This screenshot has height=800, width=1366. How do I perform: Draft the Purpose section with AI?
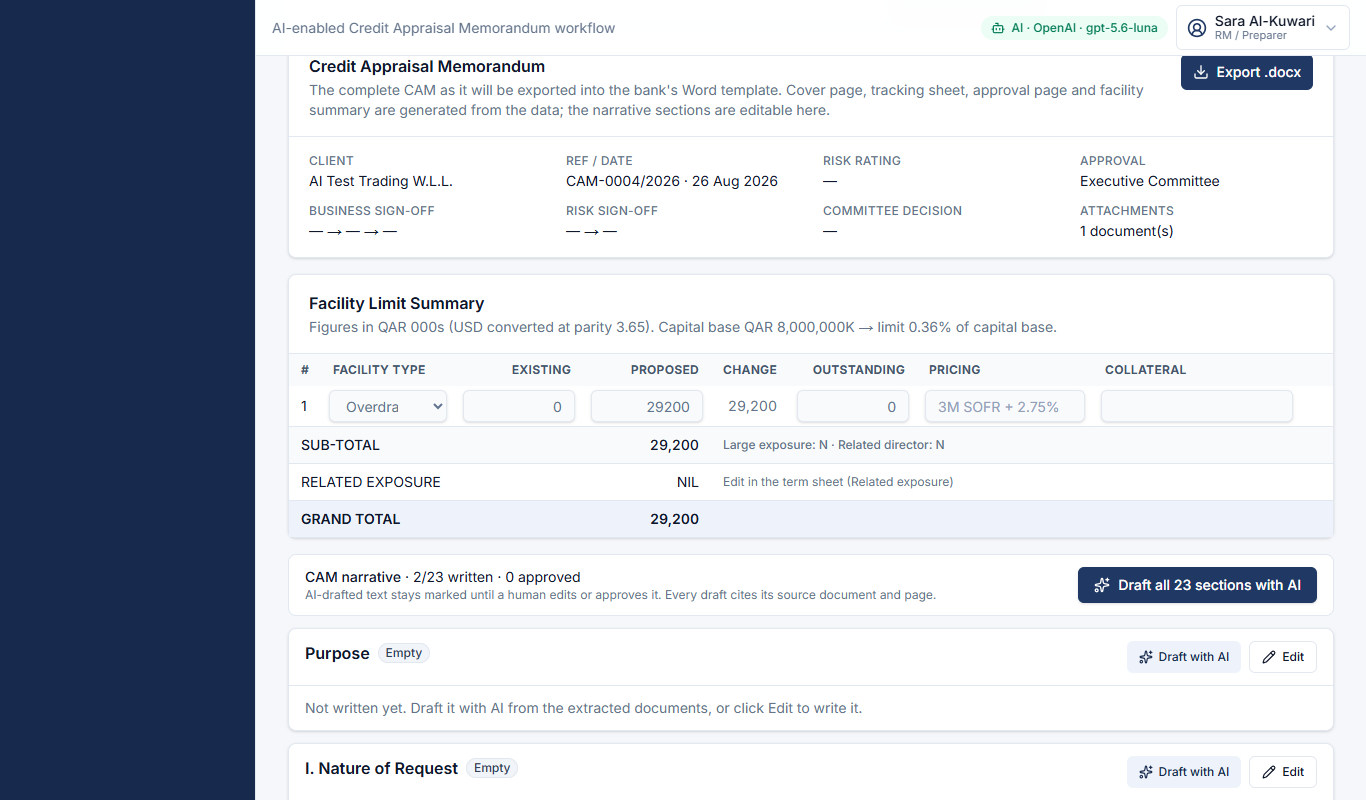pyautogui.click(x=1184, y=657)
